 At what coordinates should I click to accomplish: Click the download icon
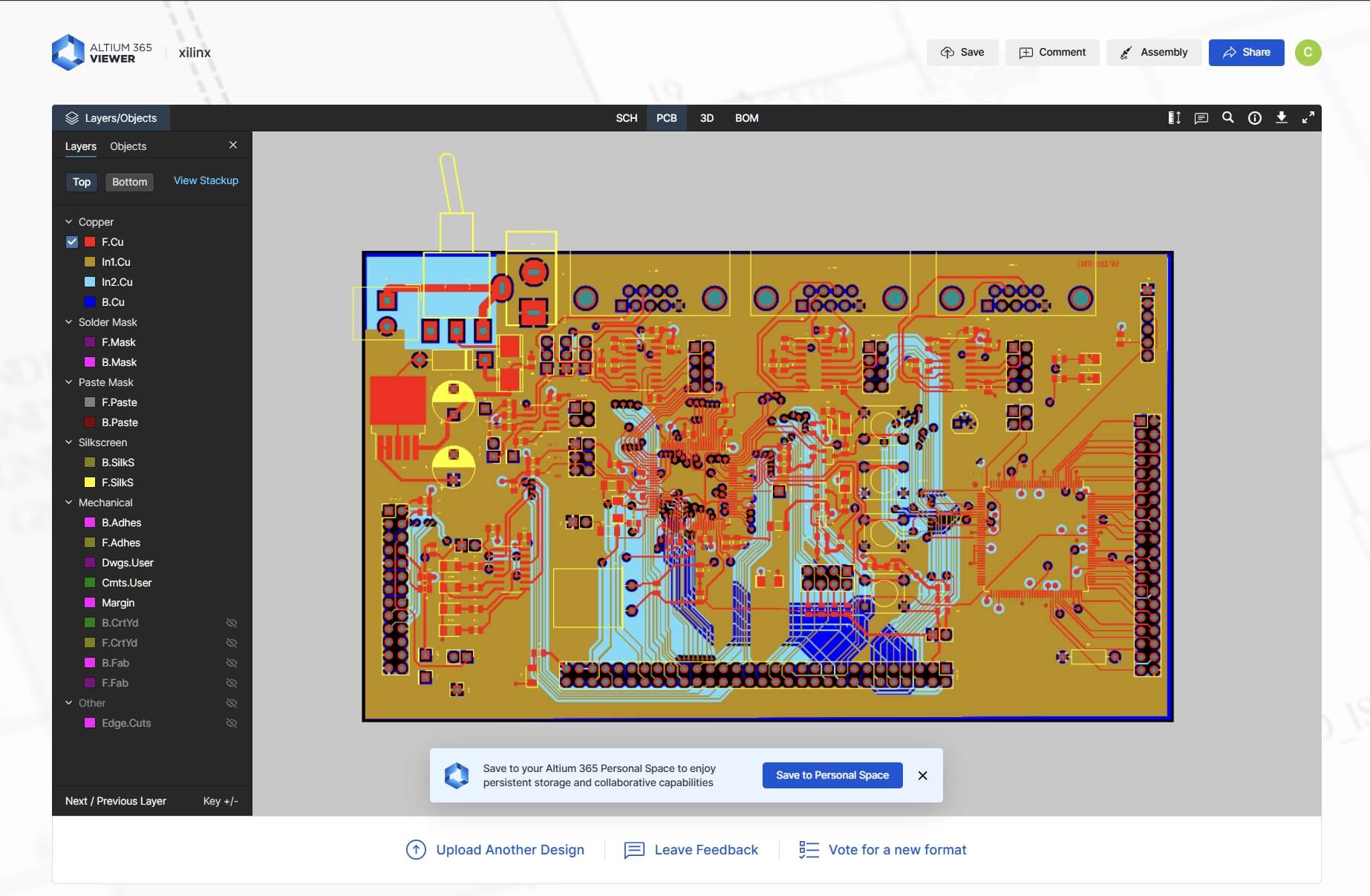(x=1281, y=118)
